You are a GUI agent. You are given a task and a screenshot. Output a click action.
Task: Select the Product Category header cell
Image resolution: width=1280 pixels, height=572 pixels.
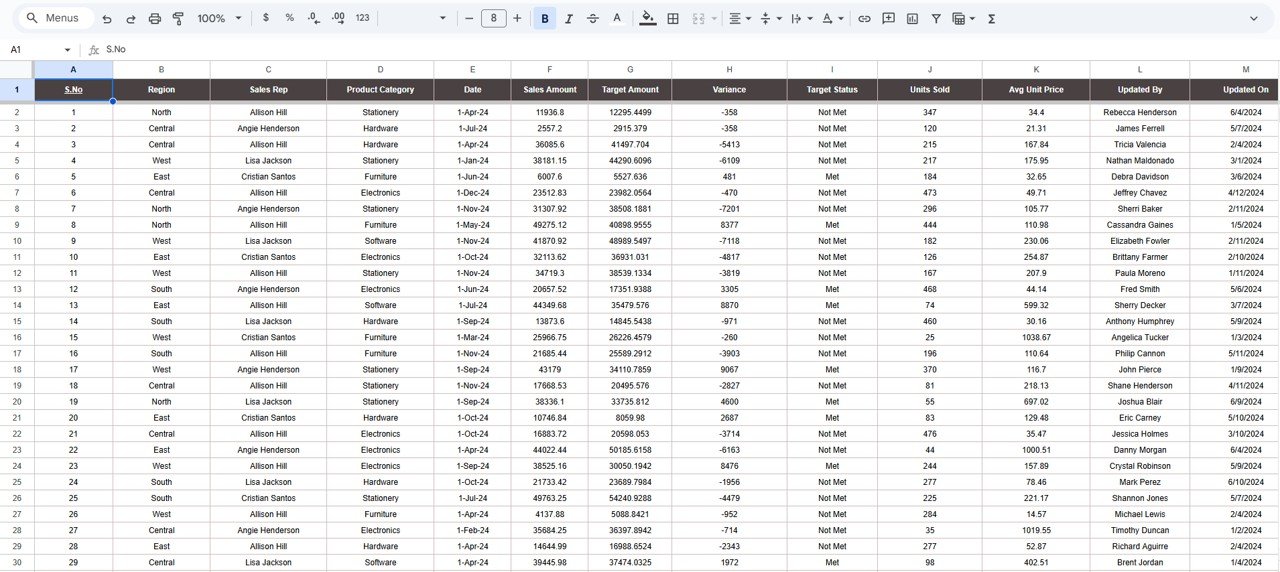[x=380, y=90]
